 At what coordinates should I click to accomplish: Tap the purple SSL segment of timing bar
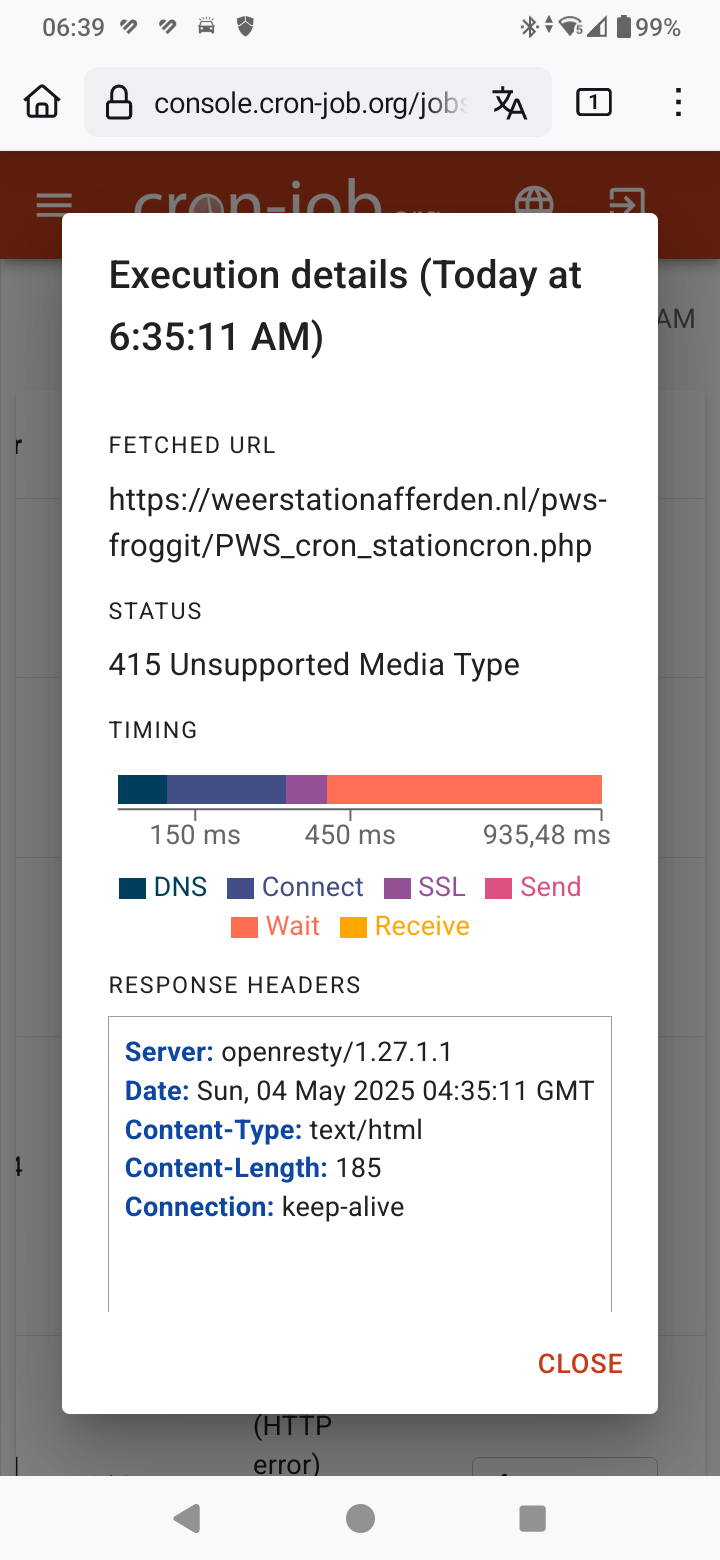[x=306, y=789]
